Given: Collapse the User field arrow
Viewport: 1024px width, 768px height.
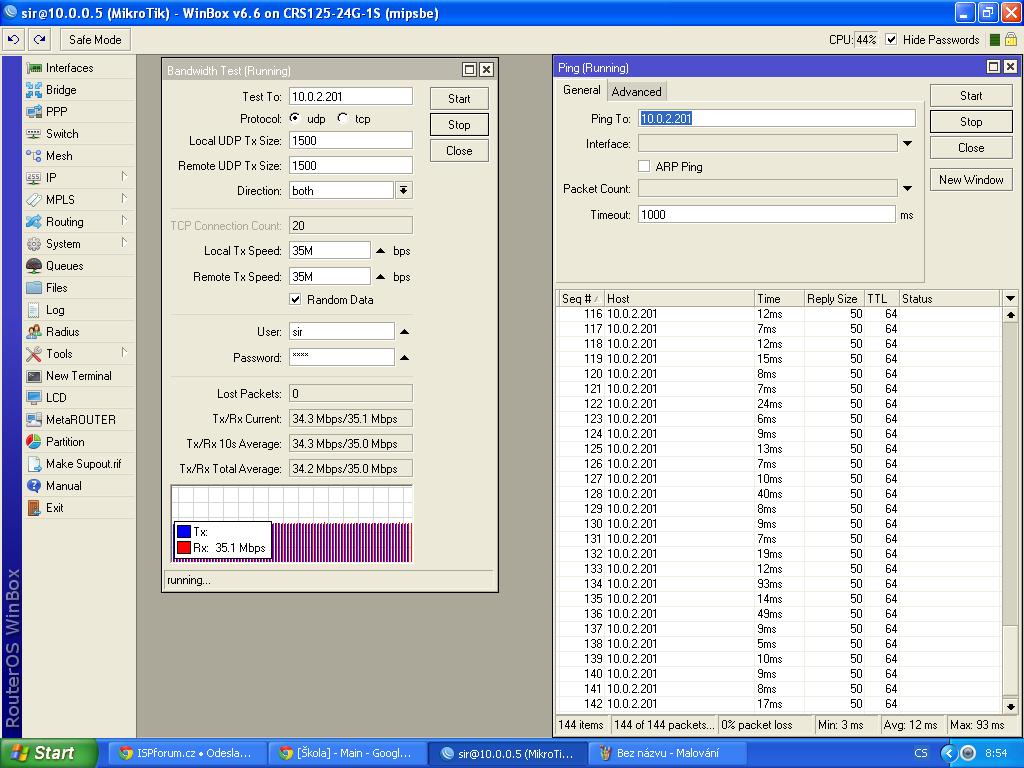Looking at the screenshot, I should [x=404, y=332].
